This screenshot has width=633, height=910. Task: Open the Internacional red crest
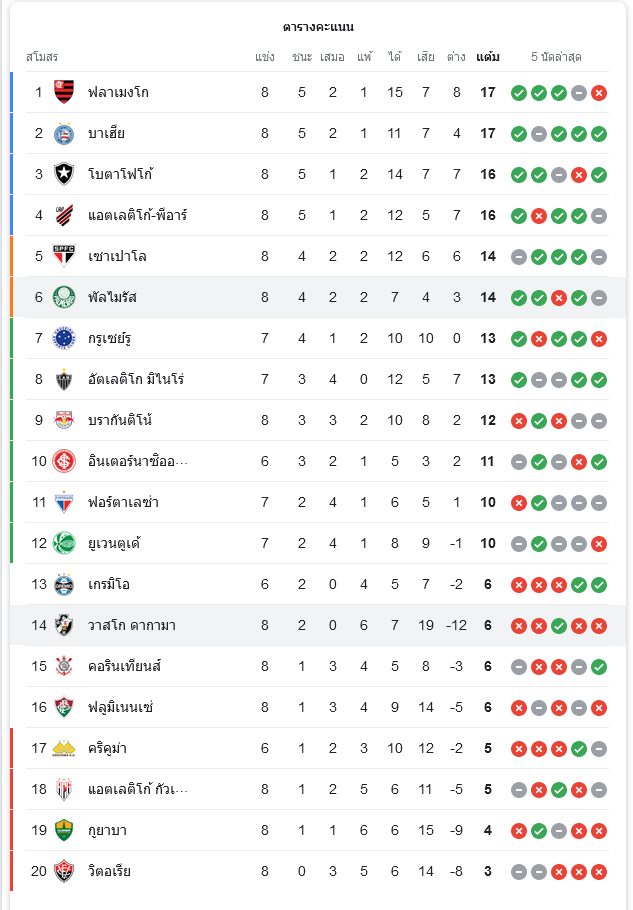pos(64,461)
